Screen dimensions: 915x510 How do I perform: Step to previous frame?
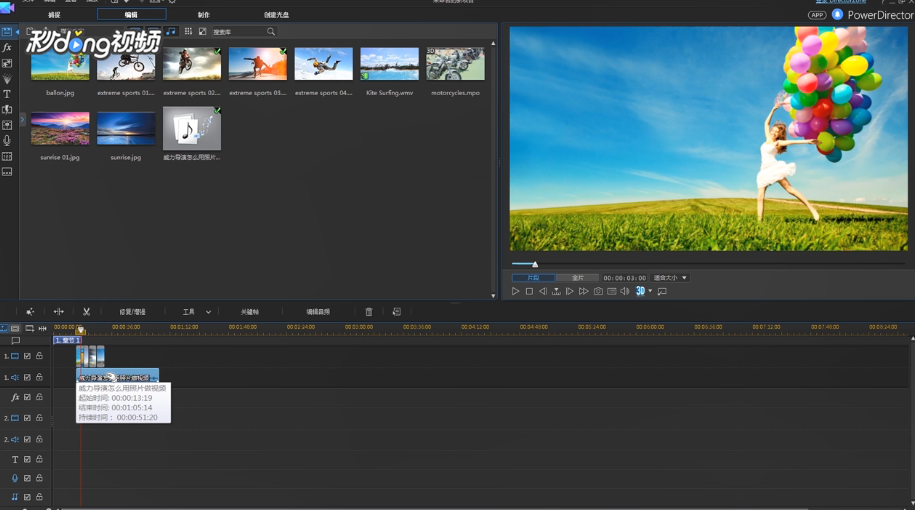tap(543, 291)
